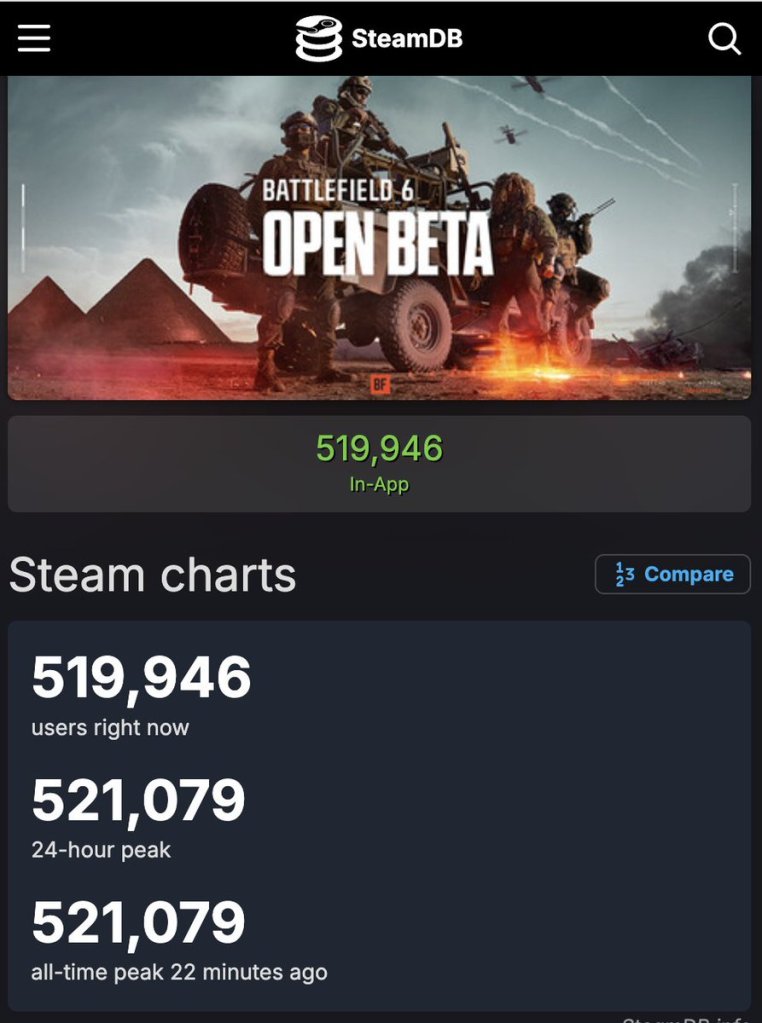
Task: Click the SteamDB header text
Action: click(407, 39)
